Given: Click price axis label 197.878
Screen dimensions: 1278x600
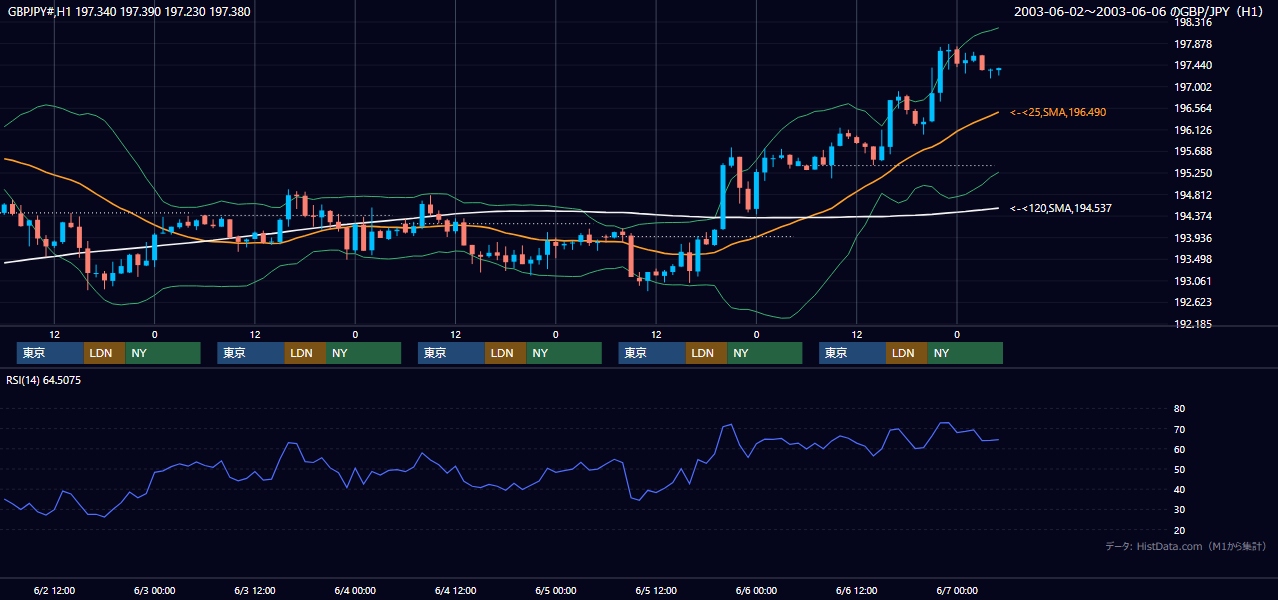Looking at the screenshot, I should 1193,44.
